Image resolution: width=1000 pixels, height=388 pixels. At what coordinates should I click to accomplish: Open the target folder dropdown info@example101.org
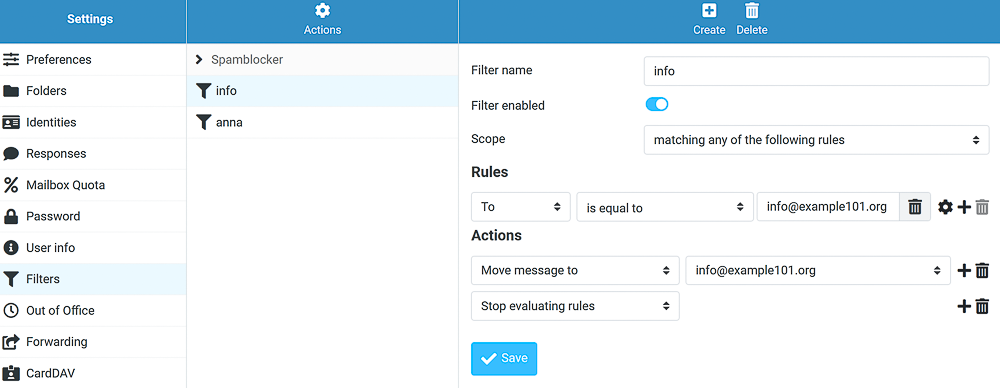pyautogui.click(x=818, y=271)
